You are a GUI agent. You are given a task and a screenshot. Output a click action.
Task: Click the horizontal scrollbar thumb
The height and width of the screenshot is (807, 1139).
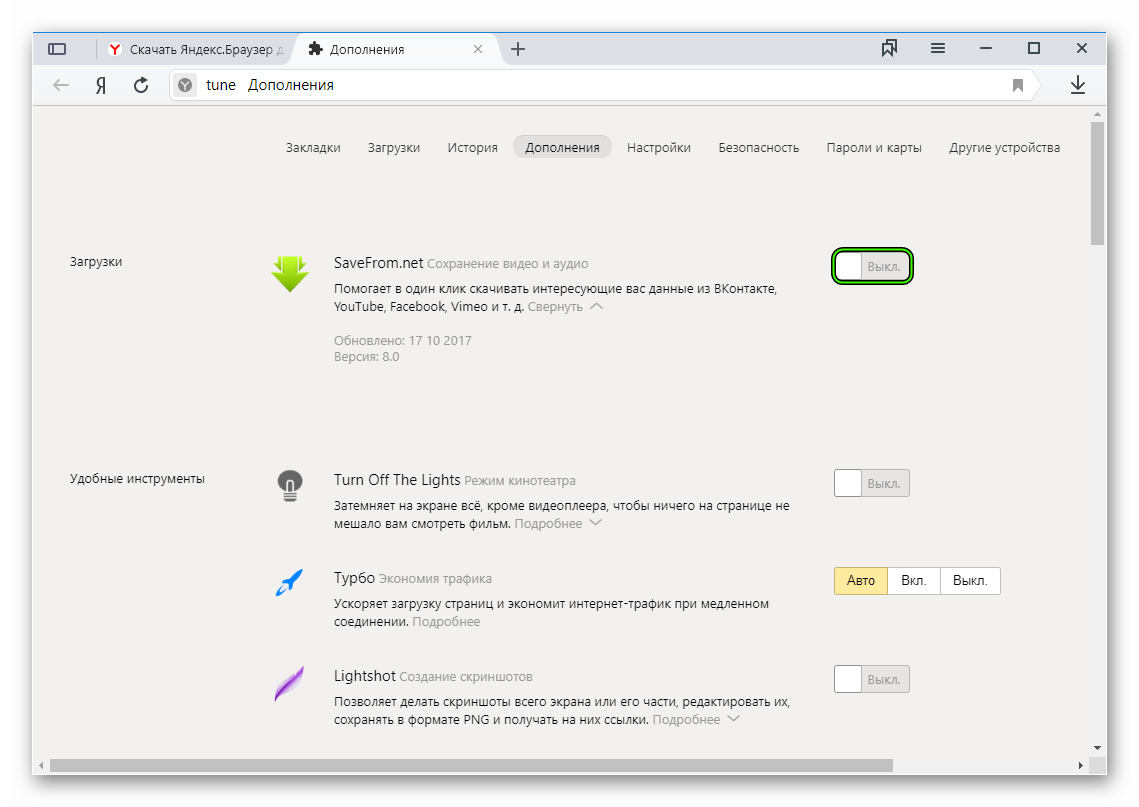coord(471,766)
